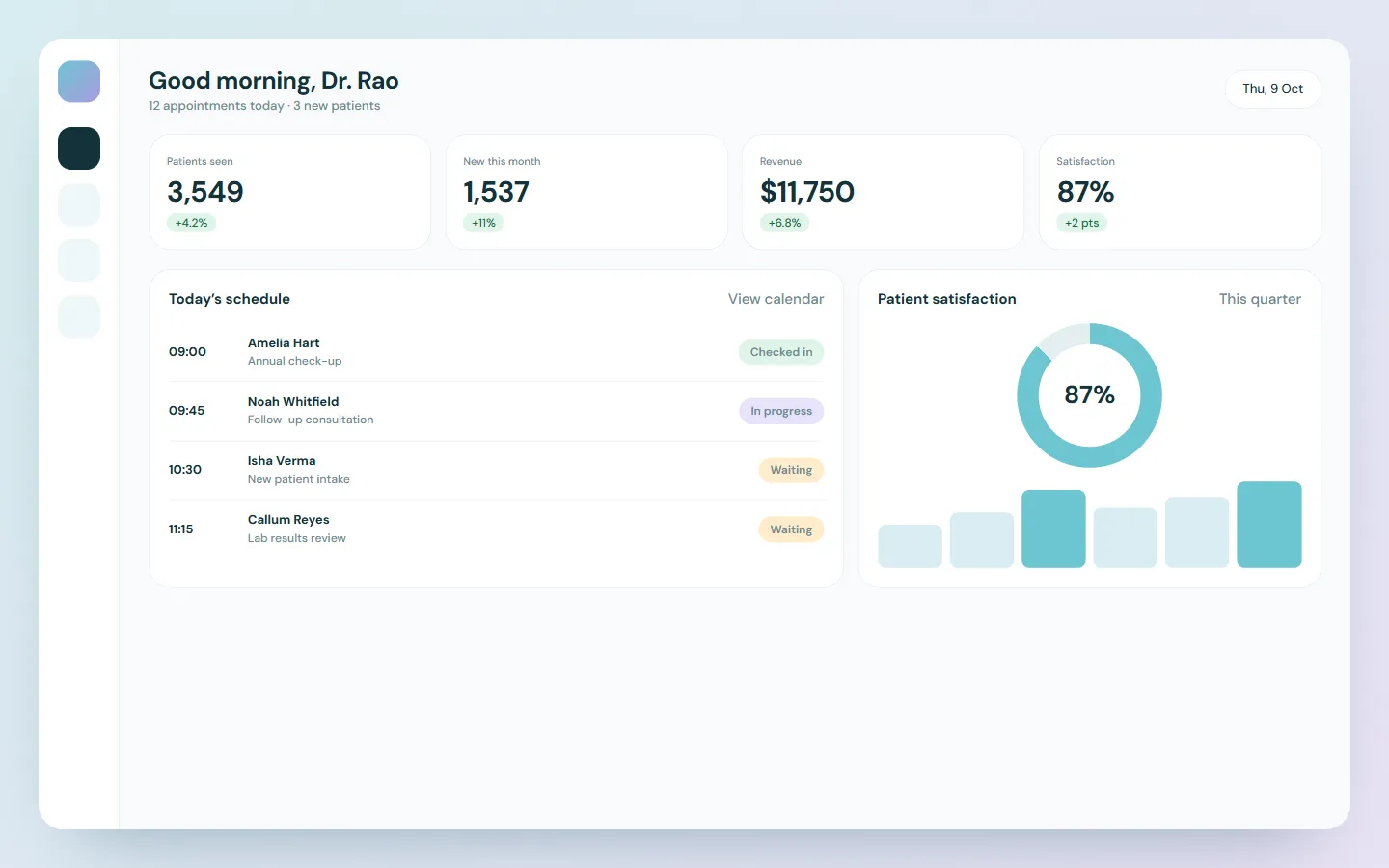Click the Checked in status badge

click(x=781, y=352)
